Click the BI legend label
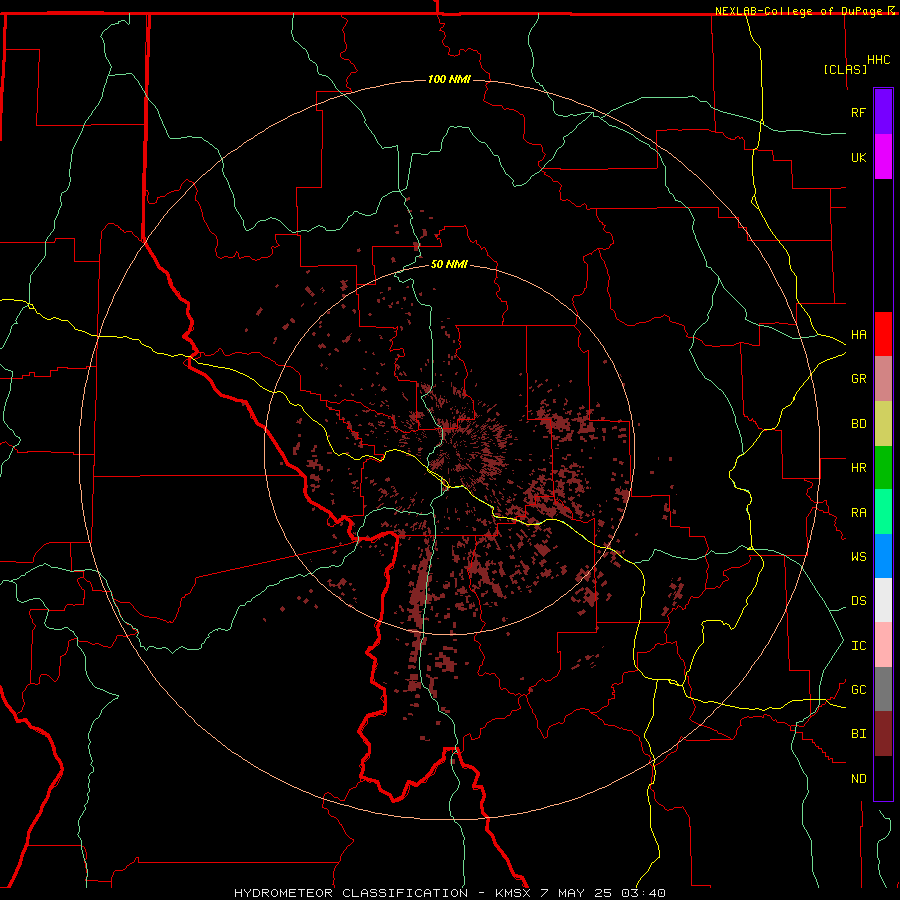 (858, 734)
